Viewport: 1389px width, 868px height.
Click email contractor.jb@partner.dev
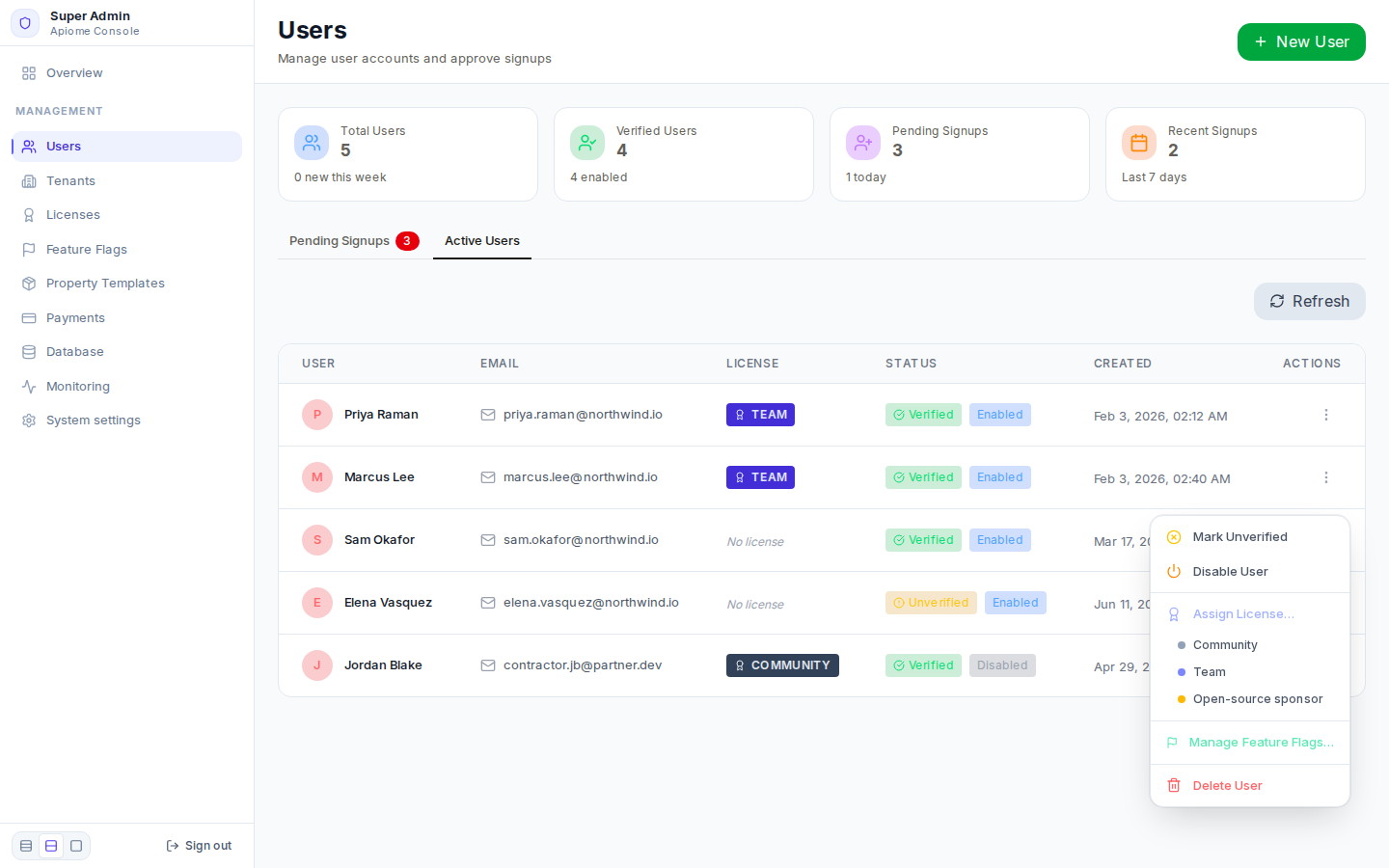[x=583, y=665]
